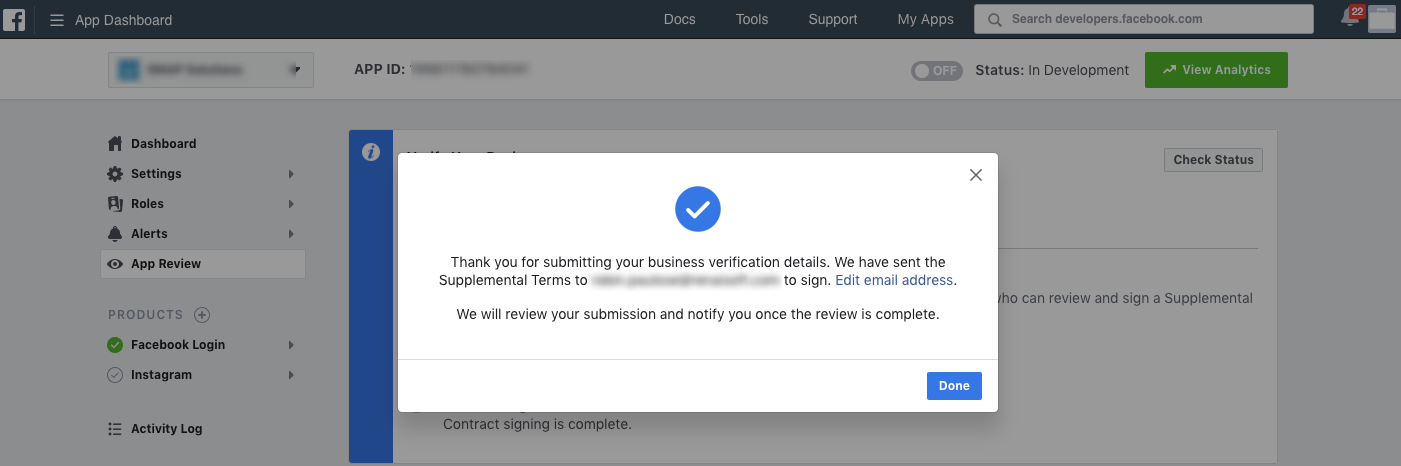Expand the Settings submenu arrow
This screenshot has width=1401, height=466.
click(x=291, y=174)
